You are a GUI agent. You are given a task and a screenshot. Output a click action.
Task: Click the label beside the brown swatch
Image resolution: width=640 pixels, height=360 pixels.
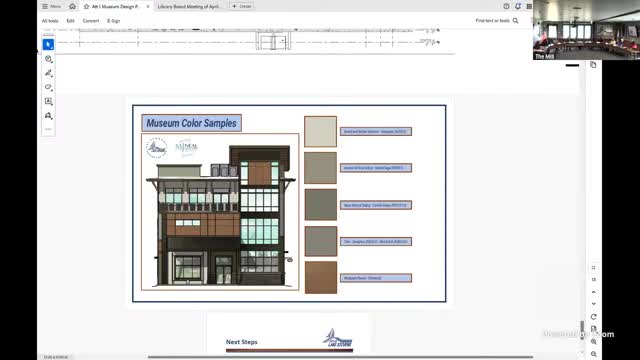pos(376,278)
